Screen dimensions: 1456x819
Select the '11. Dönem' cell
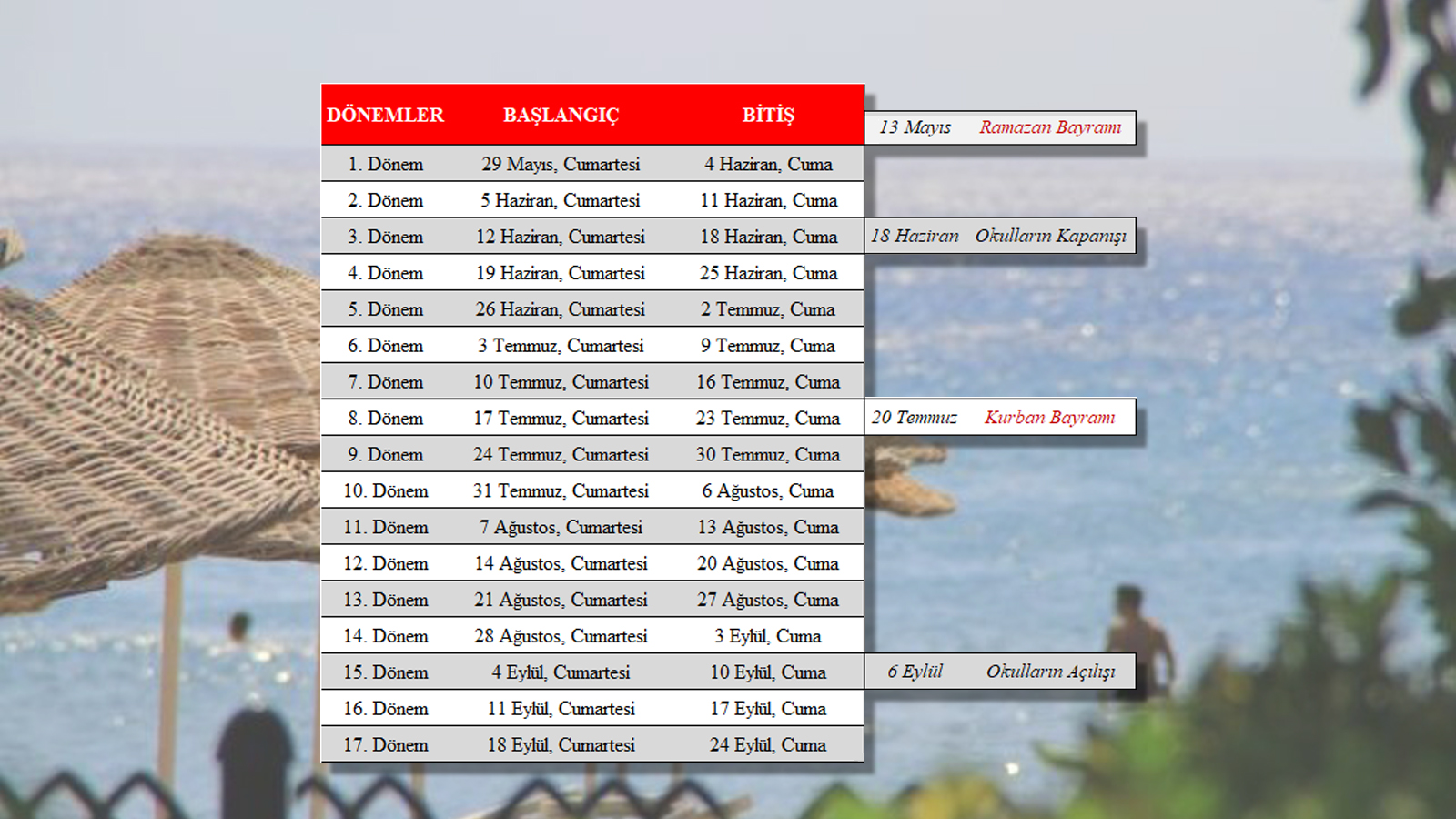(386, 528)
